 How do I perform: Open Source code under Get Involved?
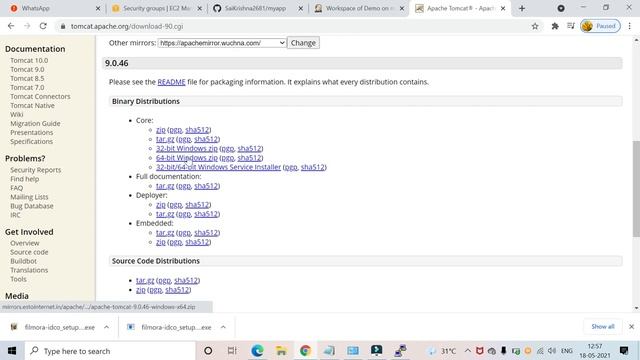(29, 252)
